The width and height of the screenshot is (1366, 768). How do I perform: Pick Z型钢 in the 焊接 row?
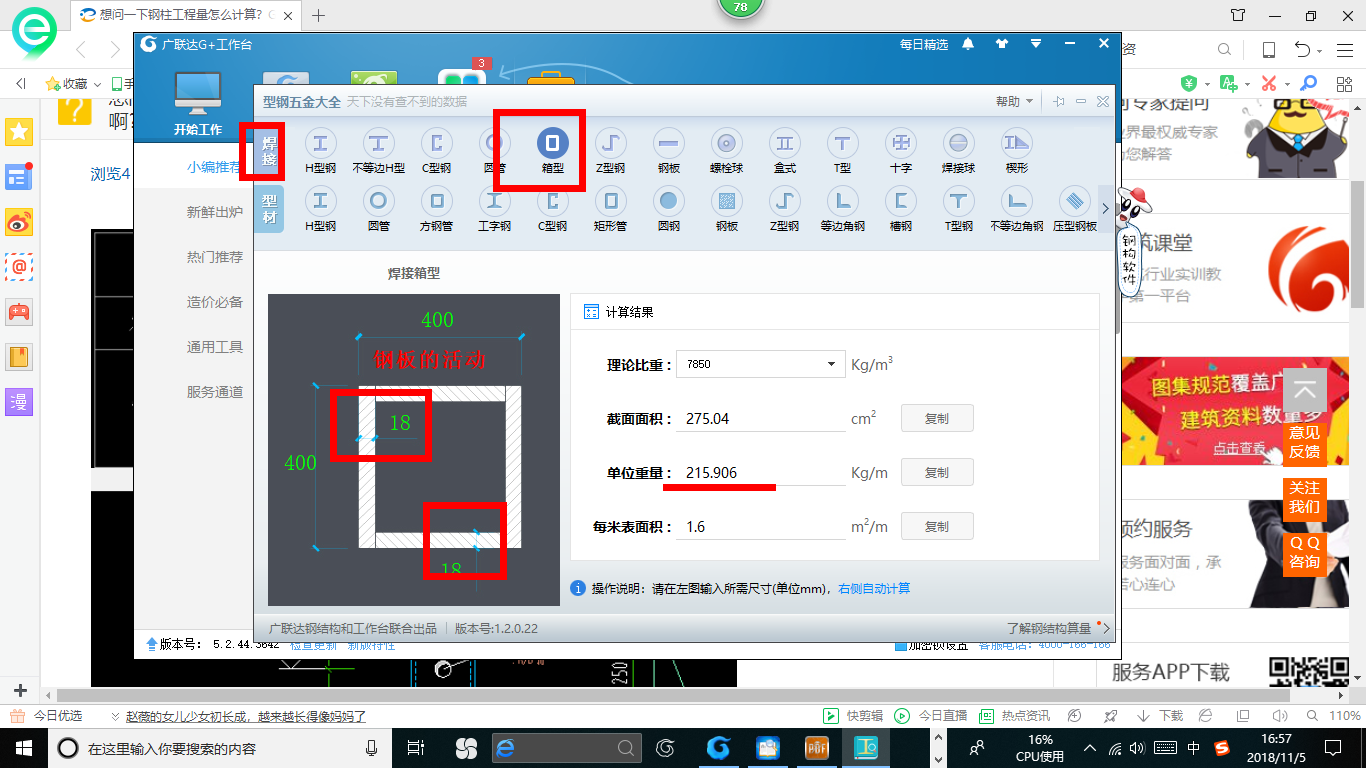tap(610, 151)
